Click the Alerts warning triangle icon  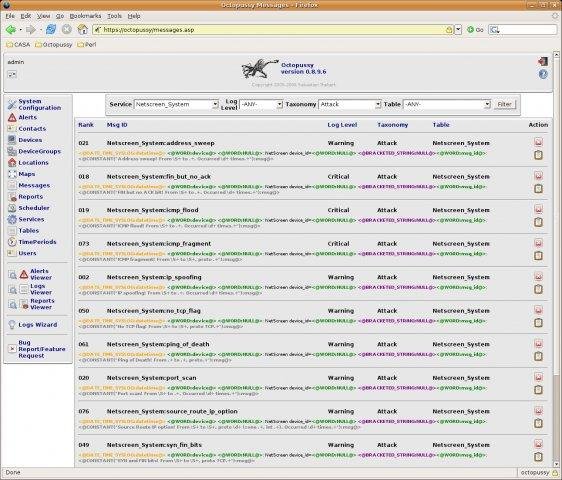pos(12,117)
